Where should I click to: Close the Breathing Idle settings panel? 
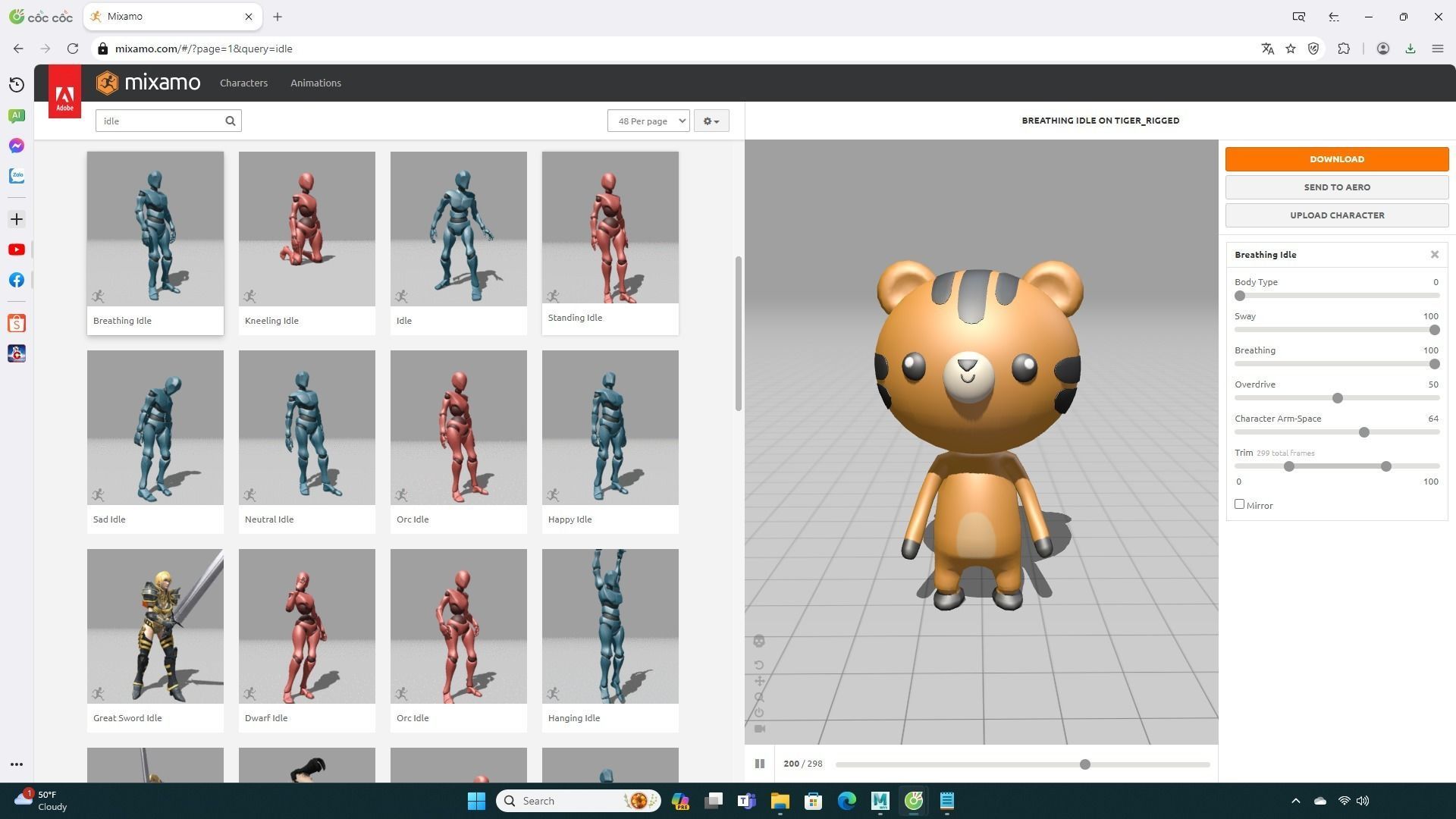[x=1435, y=255]
